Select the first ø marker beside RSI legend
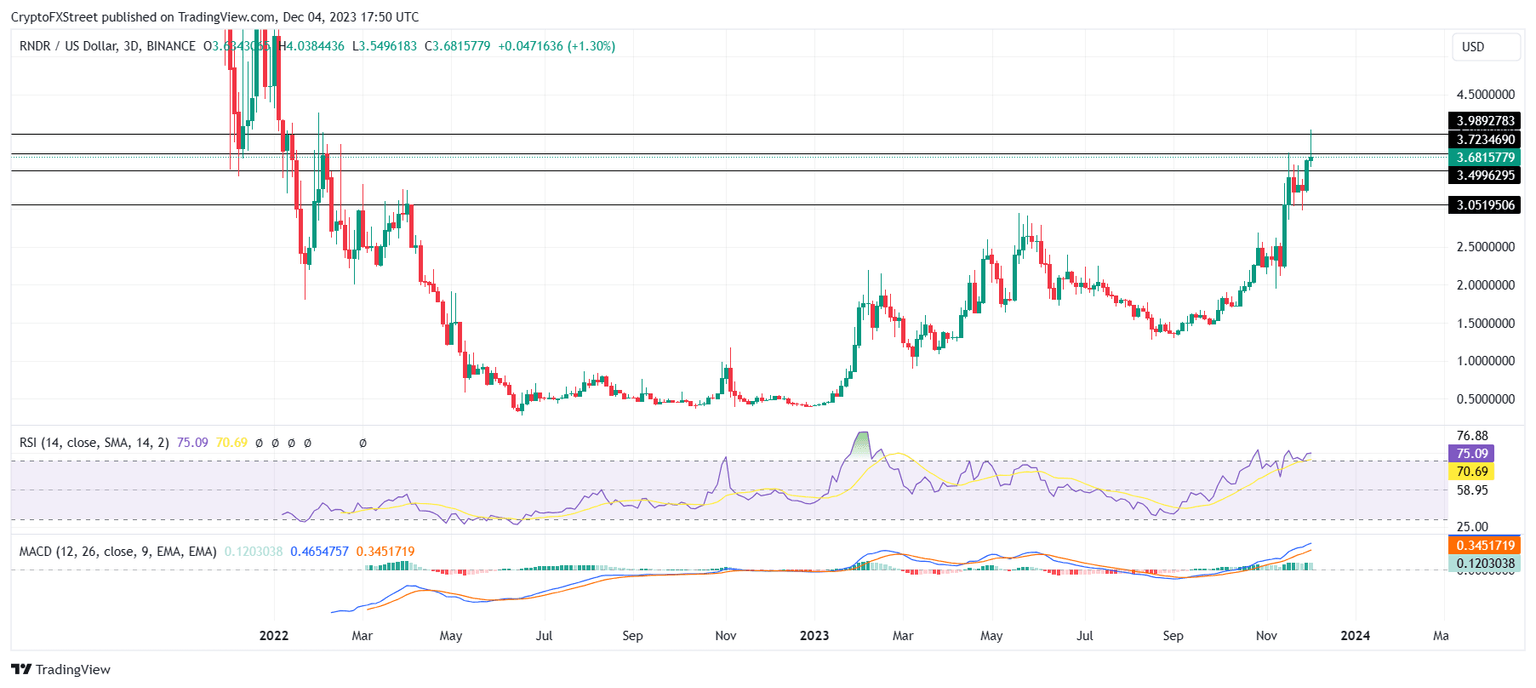The width and height of the screenshot is (1536, 688). (259, 442)
